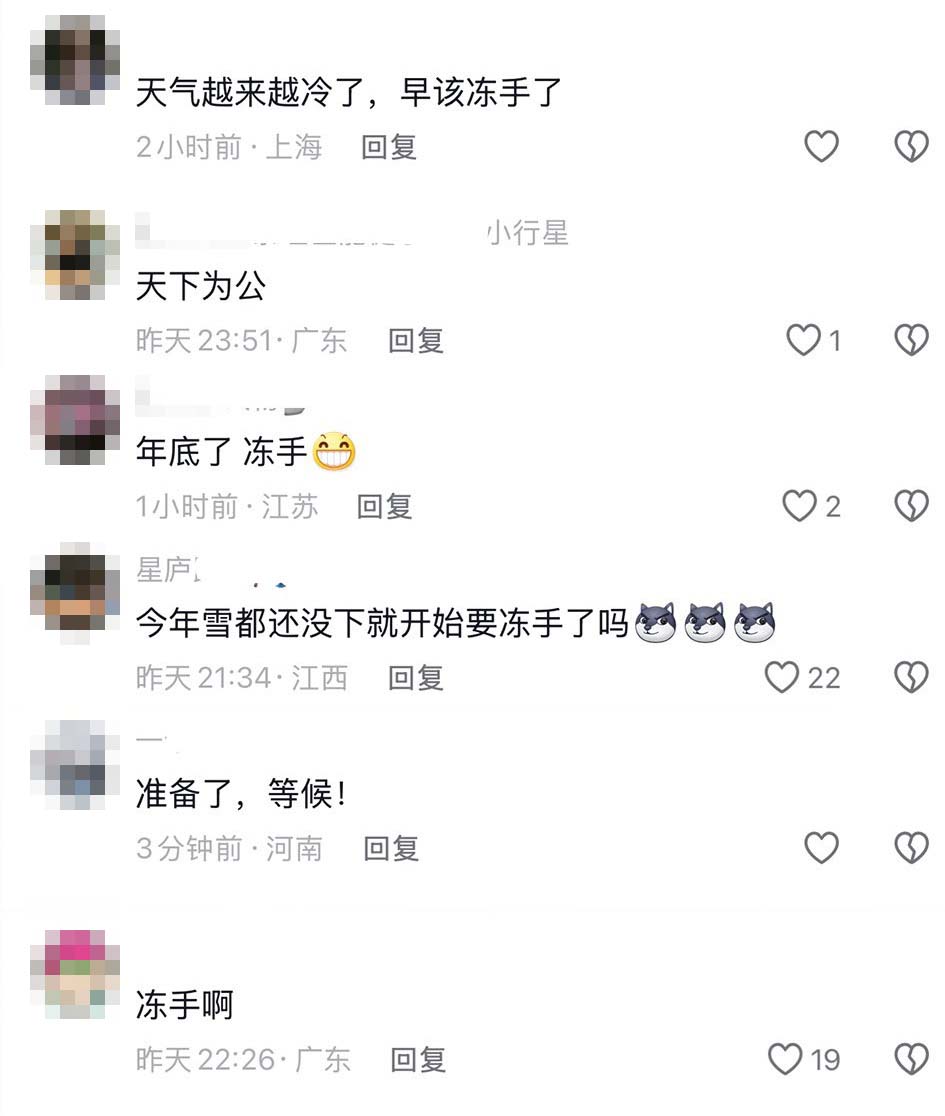945x1116 pixels.
Task: Reply to the 冻手啊 Guangdong comment
Action: [x=418, y=1060]
